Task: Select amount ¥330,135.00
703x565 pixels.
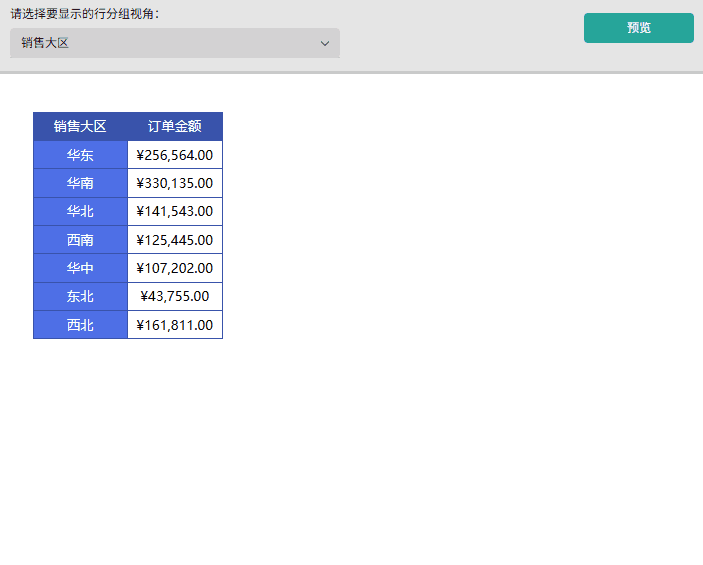Action: point(175,183)
